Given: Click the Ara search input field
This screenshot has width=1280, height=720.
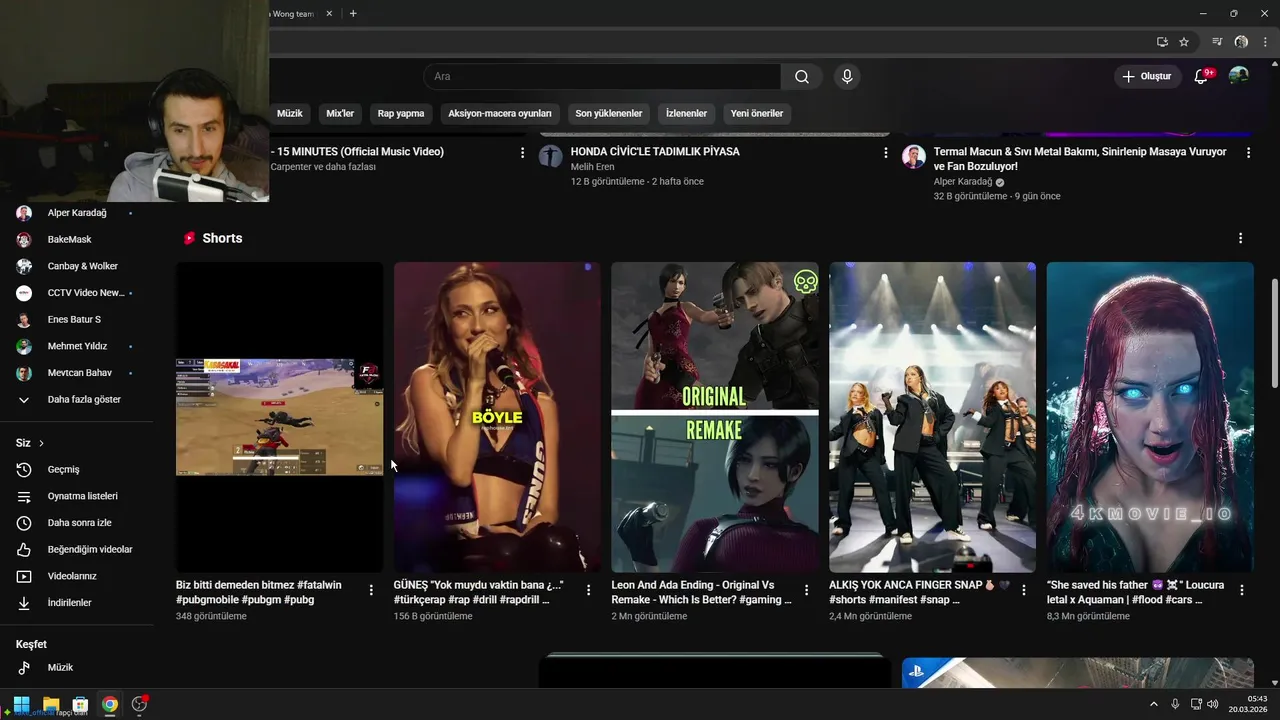Looking at the screenshot, I should pyautogui.click(x=602, y=77).
